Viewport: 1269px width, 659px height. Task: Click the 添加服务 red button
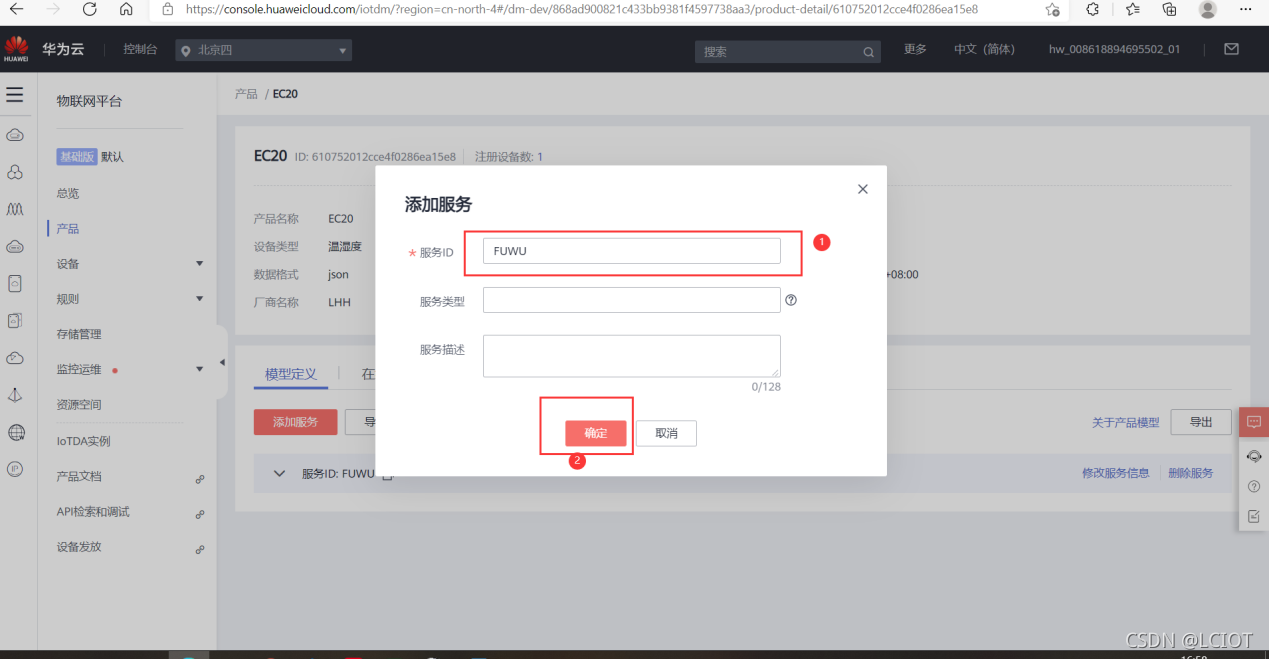click(295, 422)
